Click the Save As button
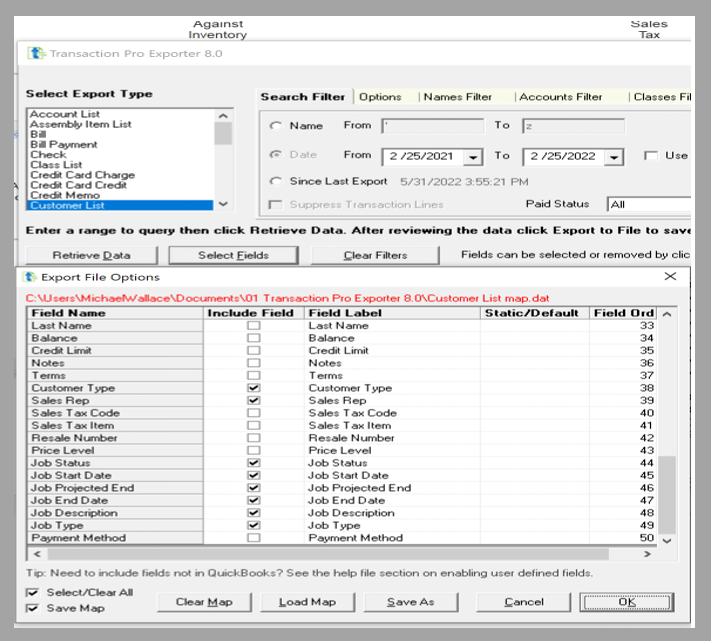This screenshot has height=641, width=711. [411, 602]
